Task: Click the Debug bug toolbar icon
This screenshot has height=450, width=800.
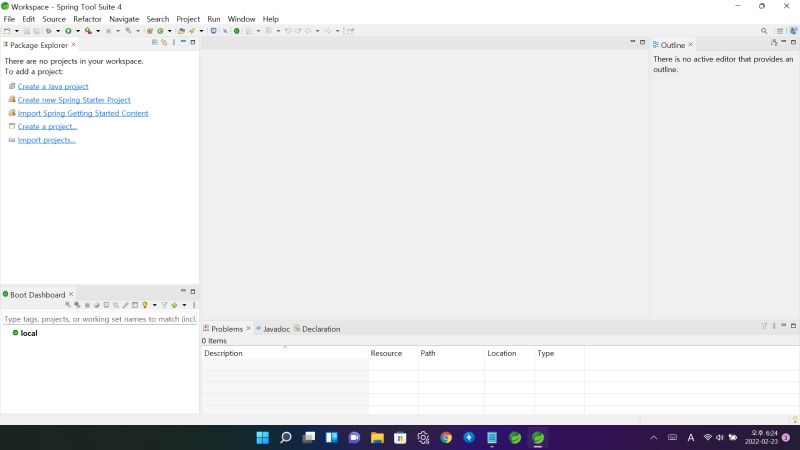Action: [x=48, y=31]
